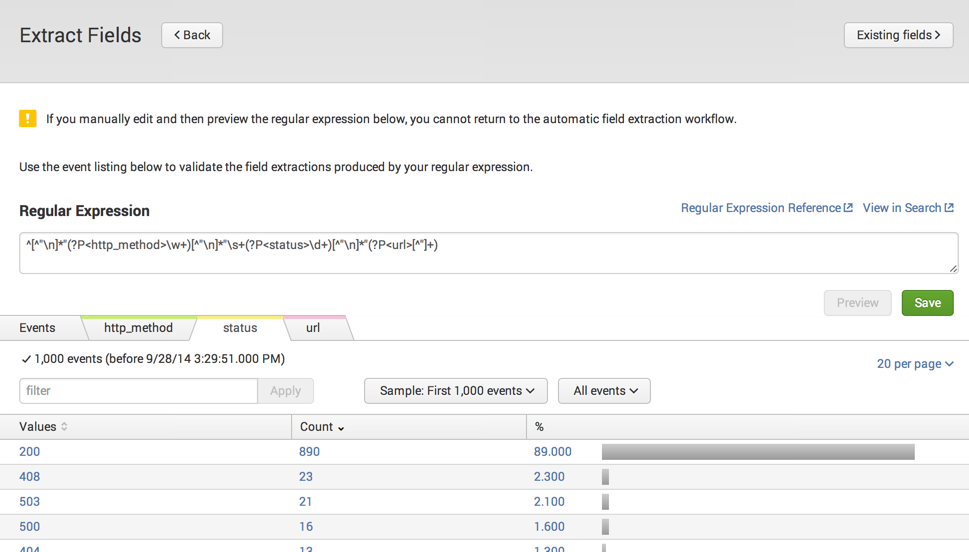The image size is (969, 552).
Task: Click the yellow warning exclamation icon
Action: (28, 118)
